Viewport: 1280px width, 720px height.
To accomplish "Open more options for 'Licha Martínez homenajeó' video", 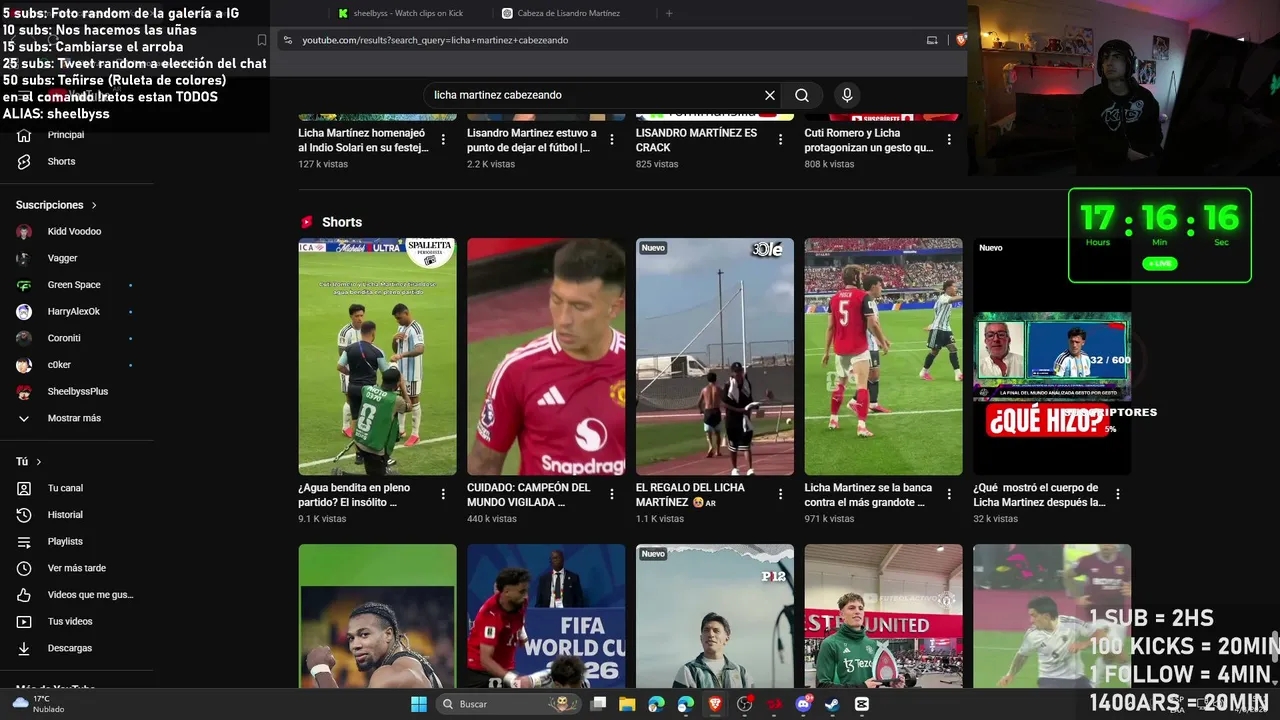I will (443, 140).
